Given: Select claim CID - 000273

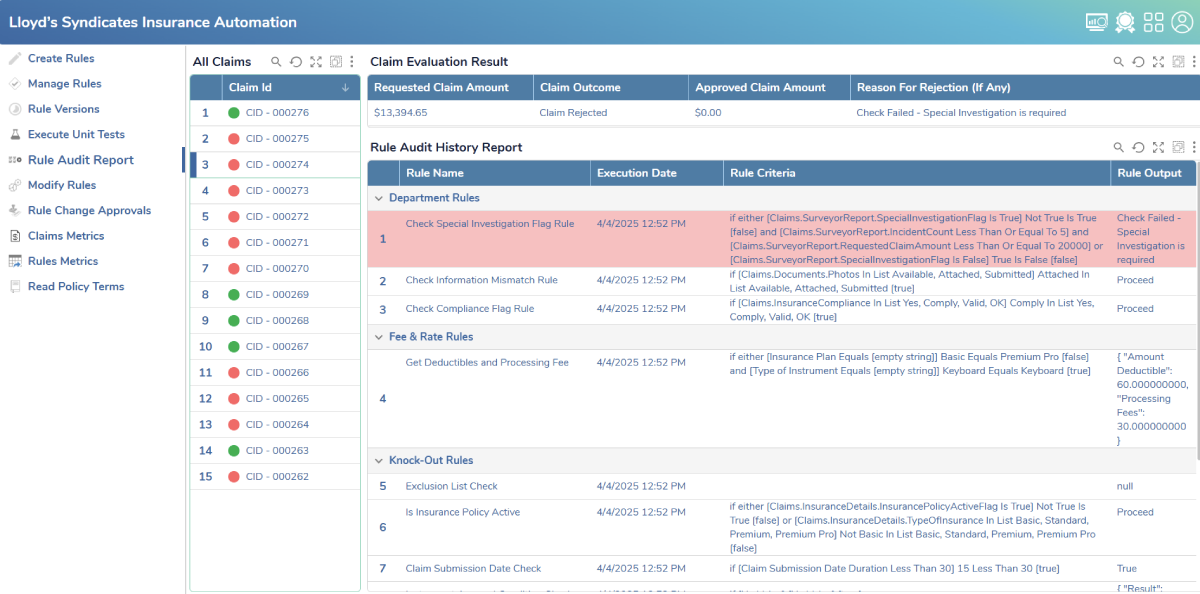Looking at the screenshot, I should click(275, 191).
